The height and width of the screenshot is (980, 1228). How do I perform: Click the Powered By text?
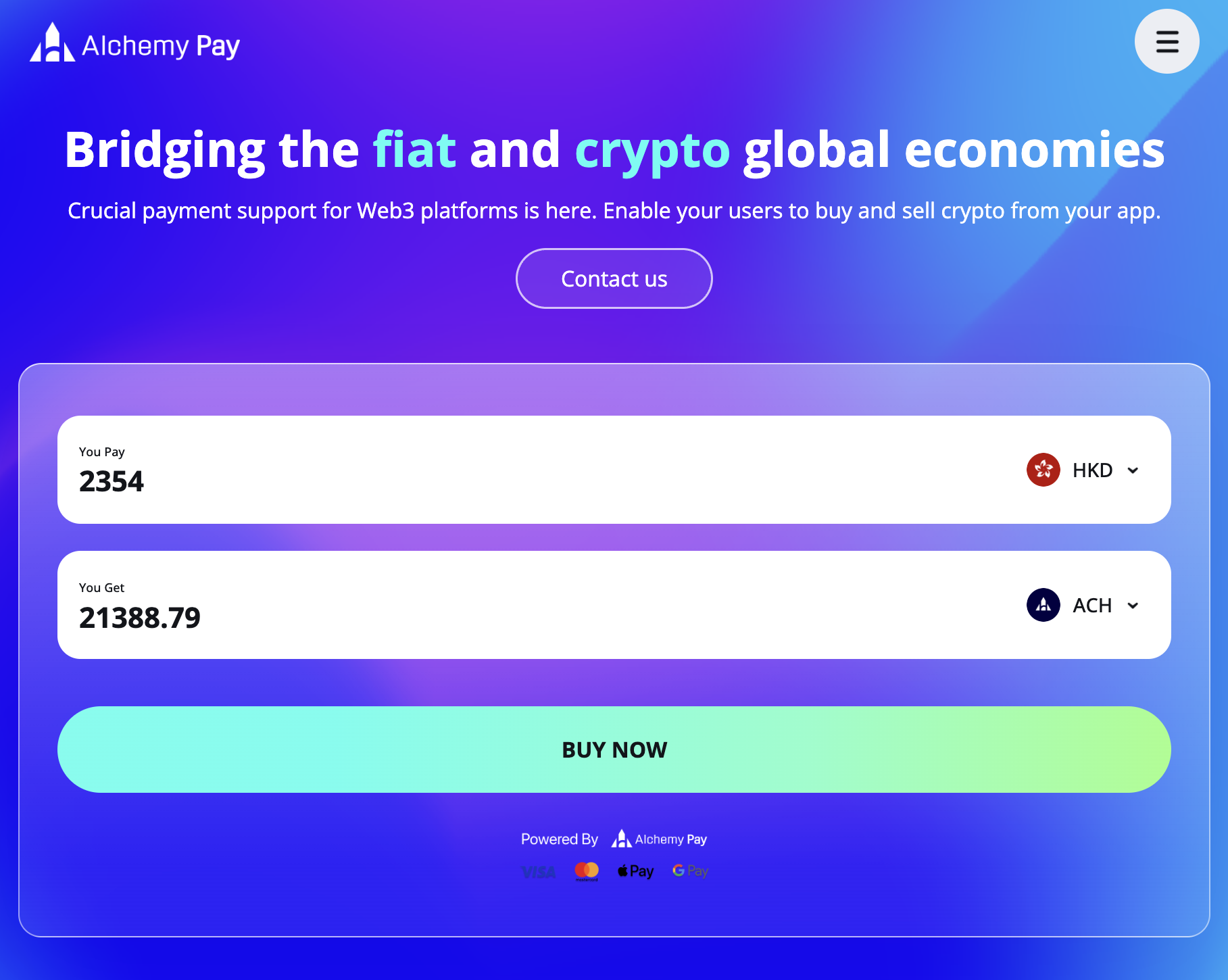(x=560, y=839)
